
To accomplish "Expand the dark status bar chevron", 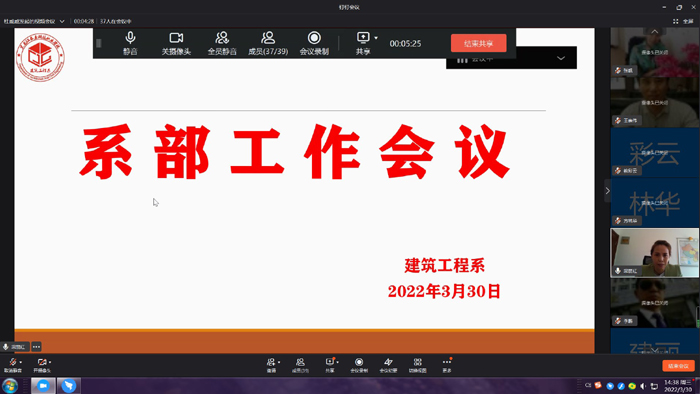I will (x=561, y=58).
